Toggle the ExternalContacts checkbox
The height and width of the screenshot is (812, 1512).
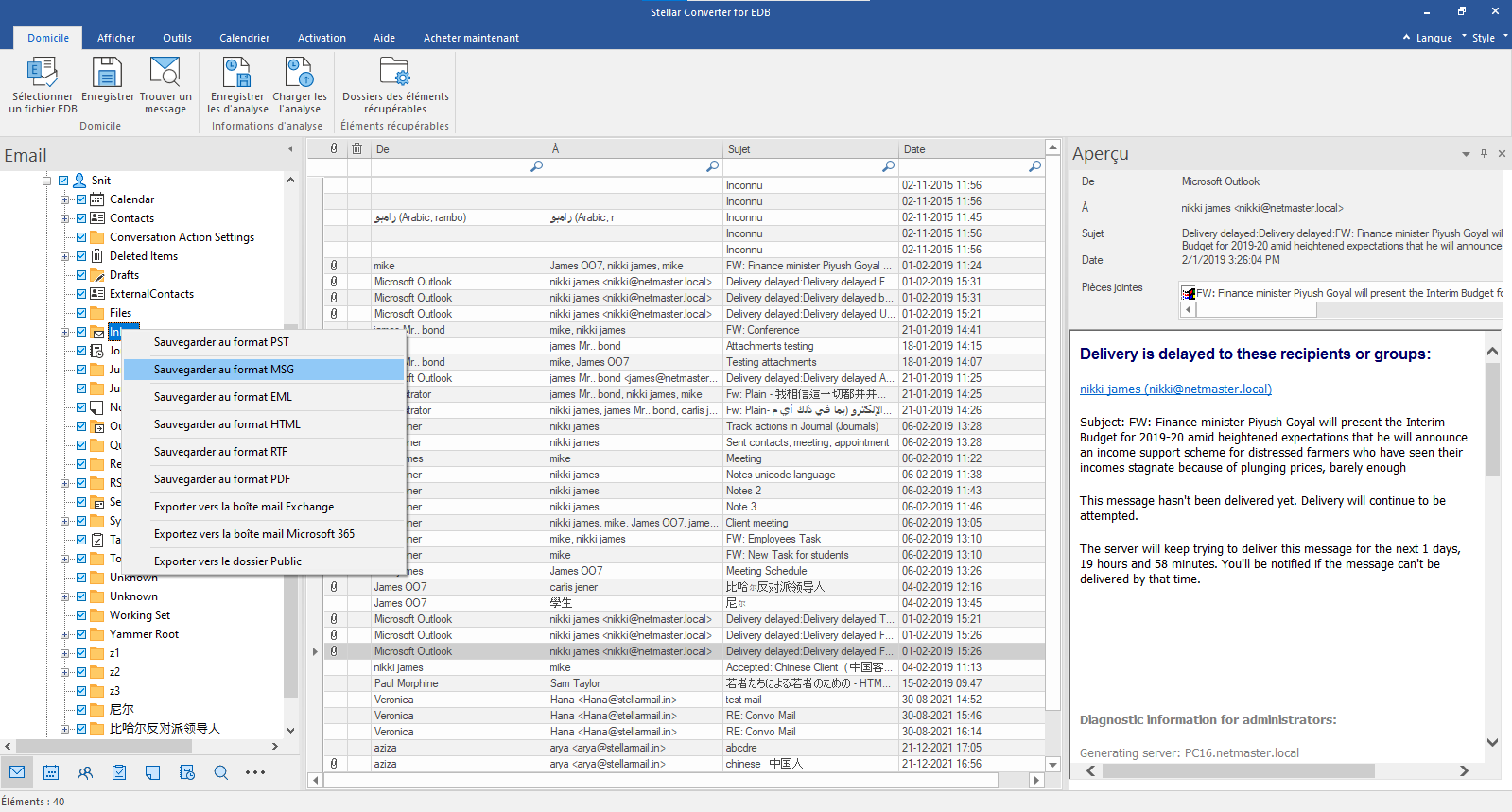81,294
